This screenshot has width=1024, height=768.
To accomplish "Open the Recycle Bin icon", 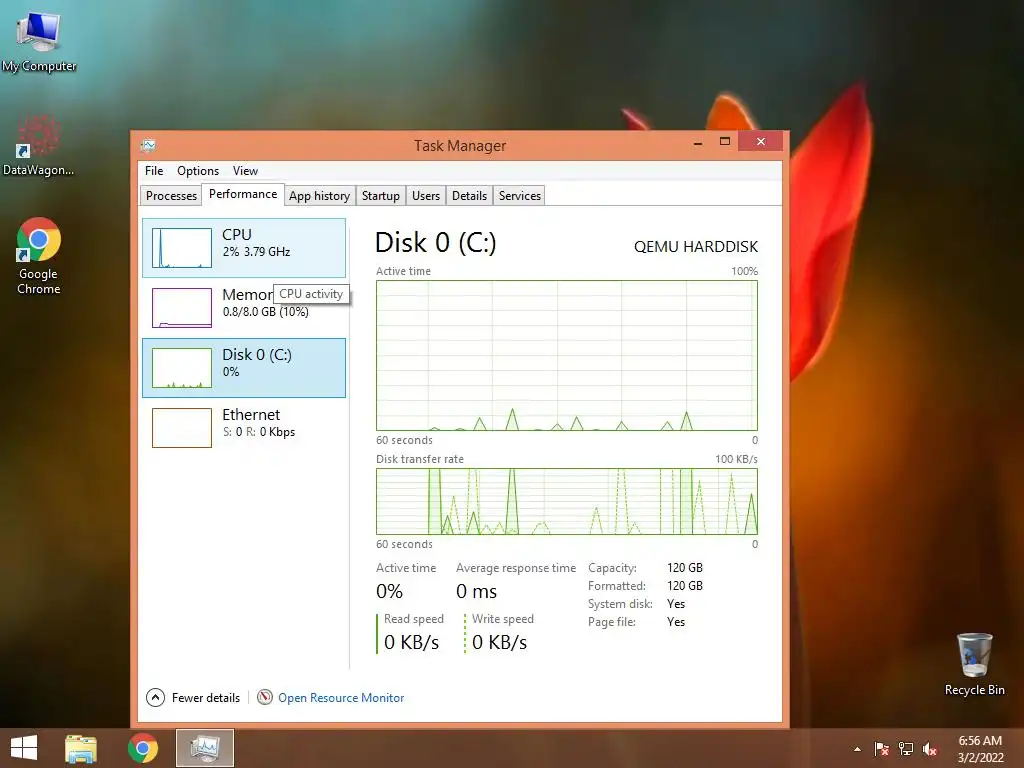I will (974, 664).
